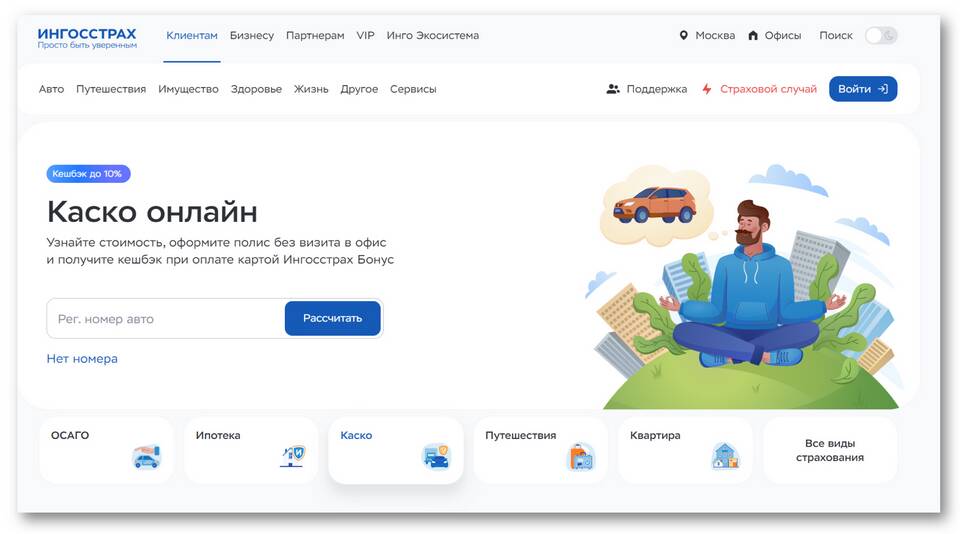The image size is (960, 534).
Task: Open the Инго Экосистема tab
Action: (433, 36)
